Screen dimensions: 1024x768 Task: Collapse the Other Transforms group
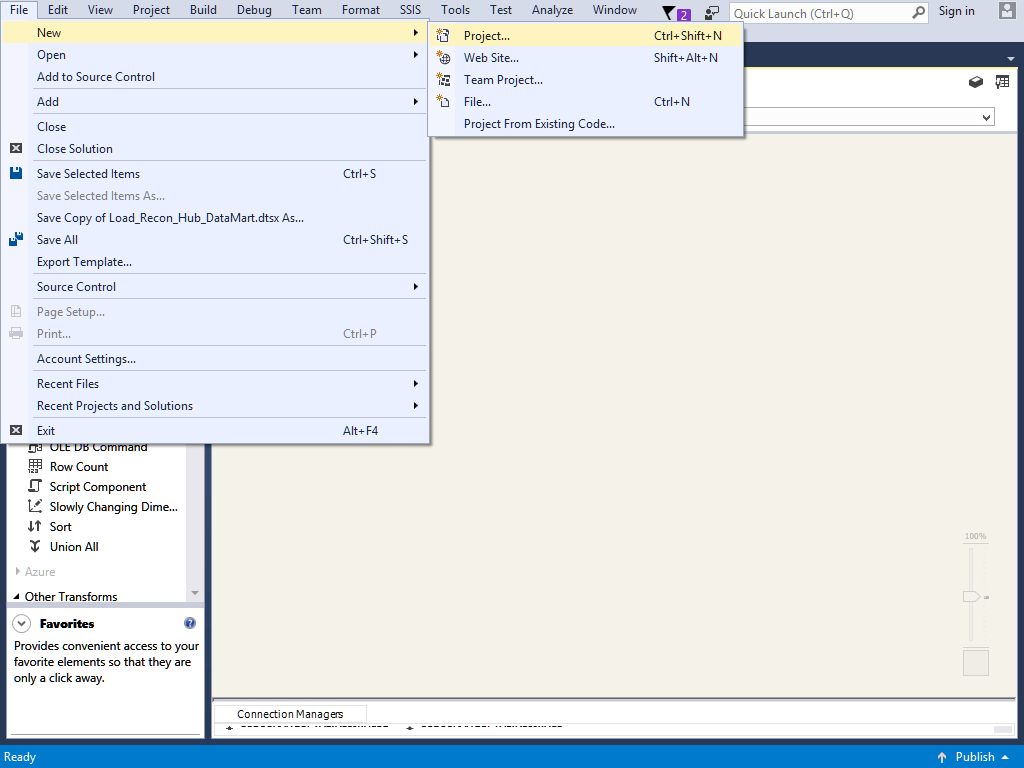(x=17, y=596)
